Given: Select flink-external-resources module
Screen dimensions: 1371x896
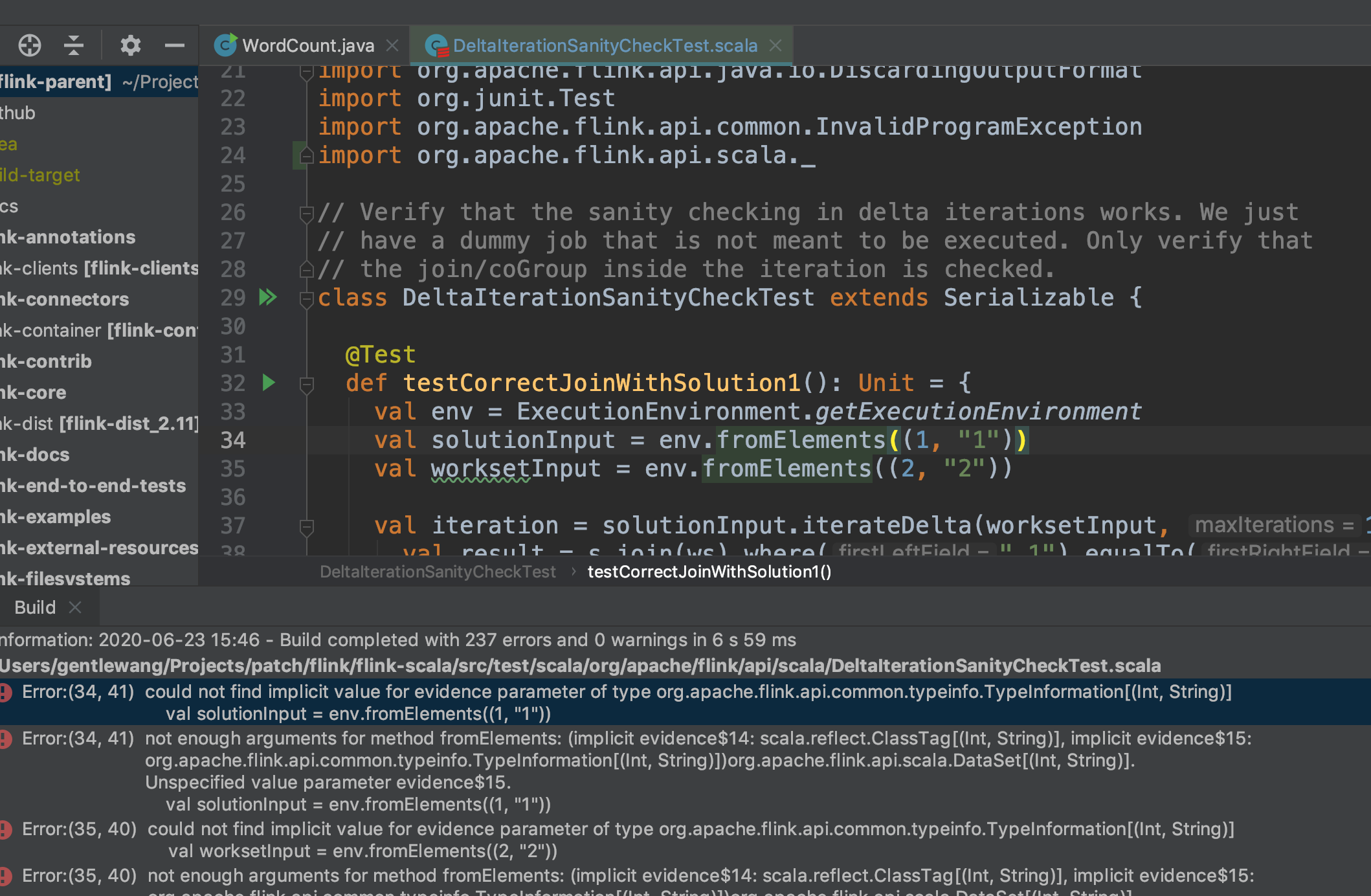Looking at the screenshot, I should coord(99,548).
